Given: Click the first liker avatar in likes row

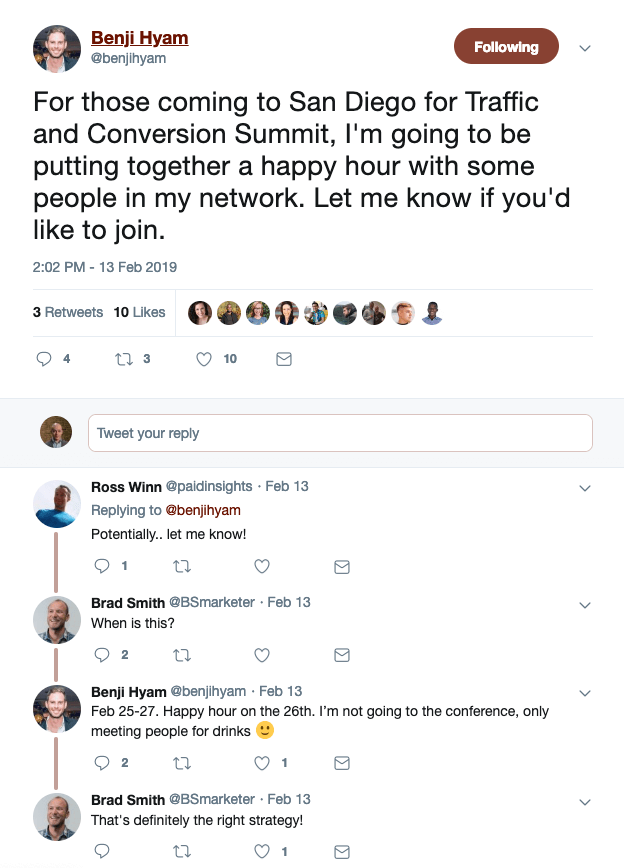Looking at the screenshot, I should click(x=200, y=313).
